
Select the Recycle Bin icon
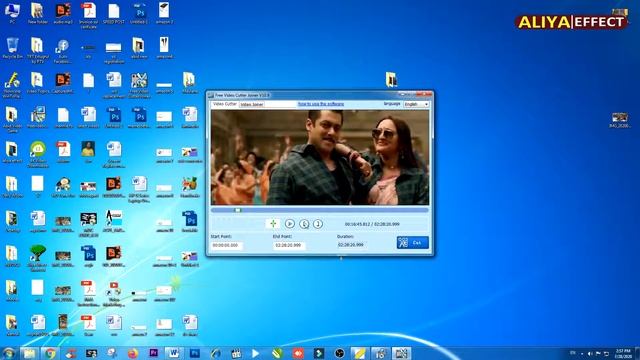pos(12,48)
